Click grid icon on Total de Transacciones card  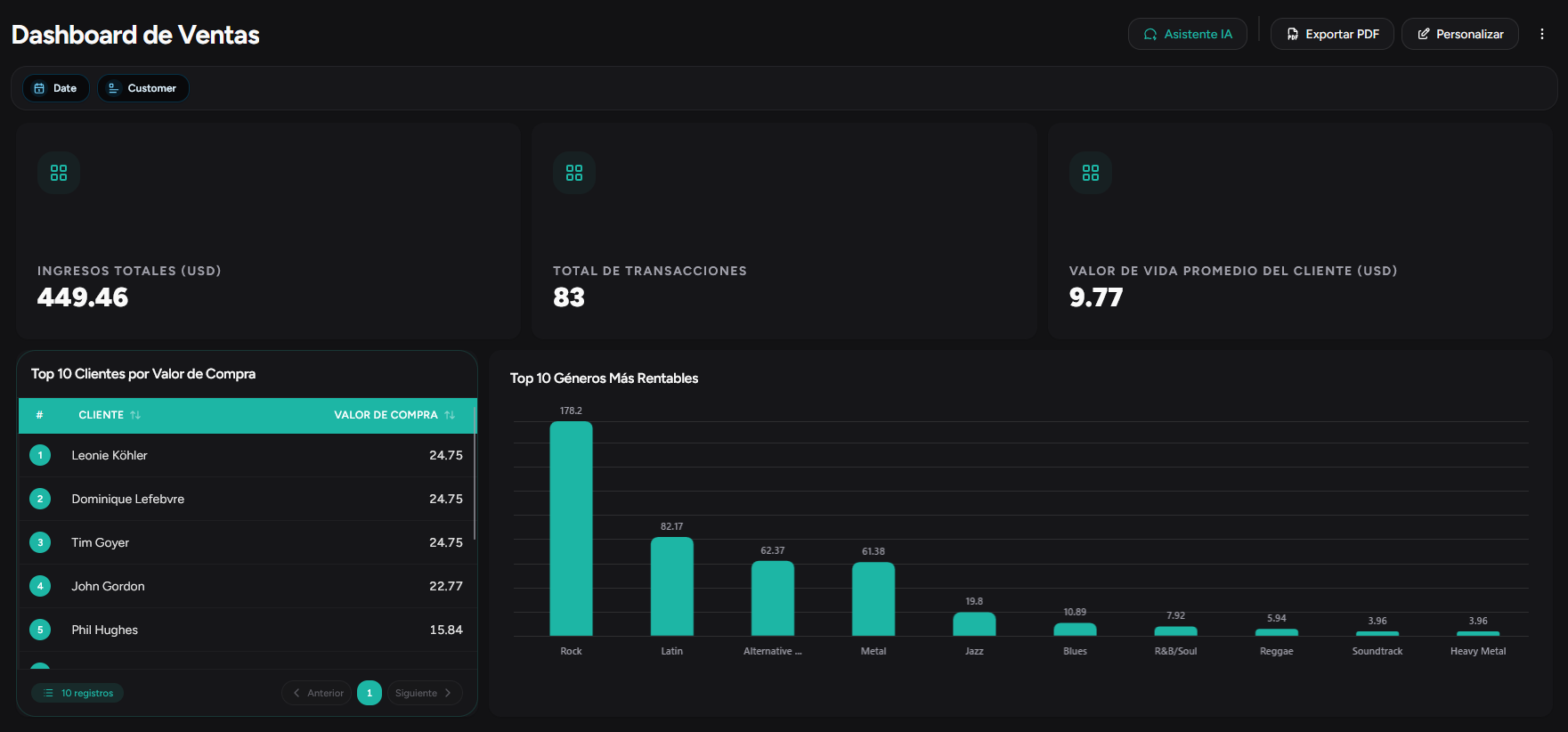[x=574, y=173]
